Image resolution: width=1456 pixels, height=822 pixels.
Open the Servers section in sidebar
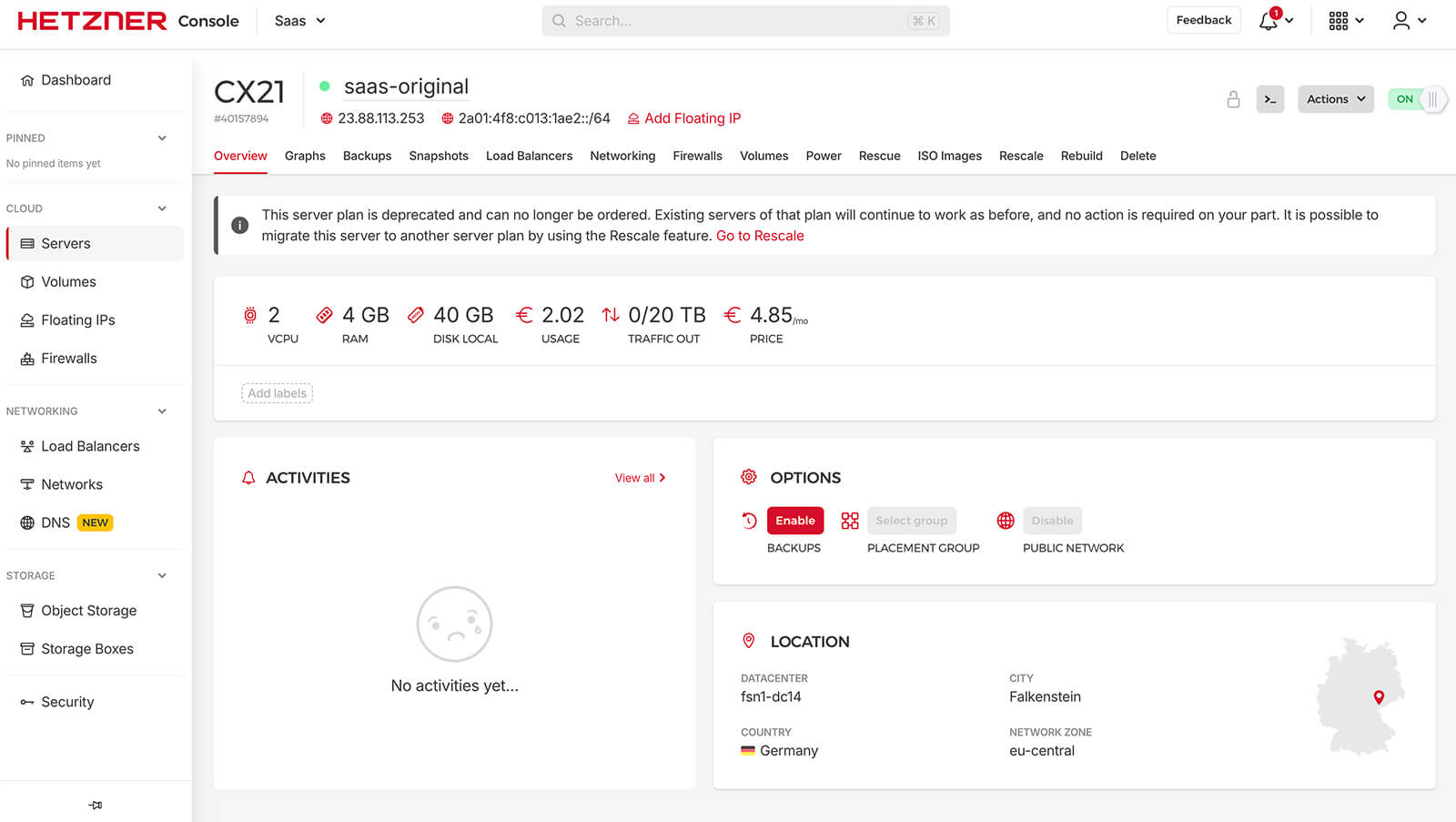(66, 243)
